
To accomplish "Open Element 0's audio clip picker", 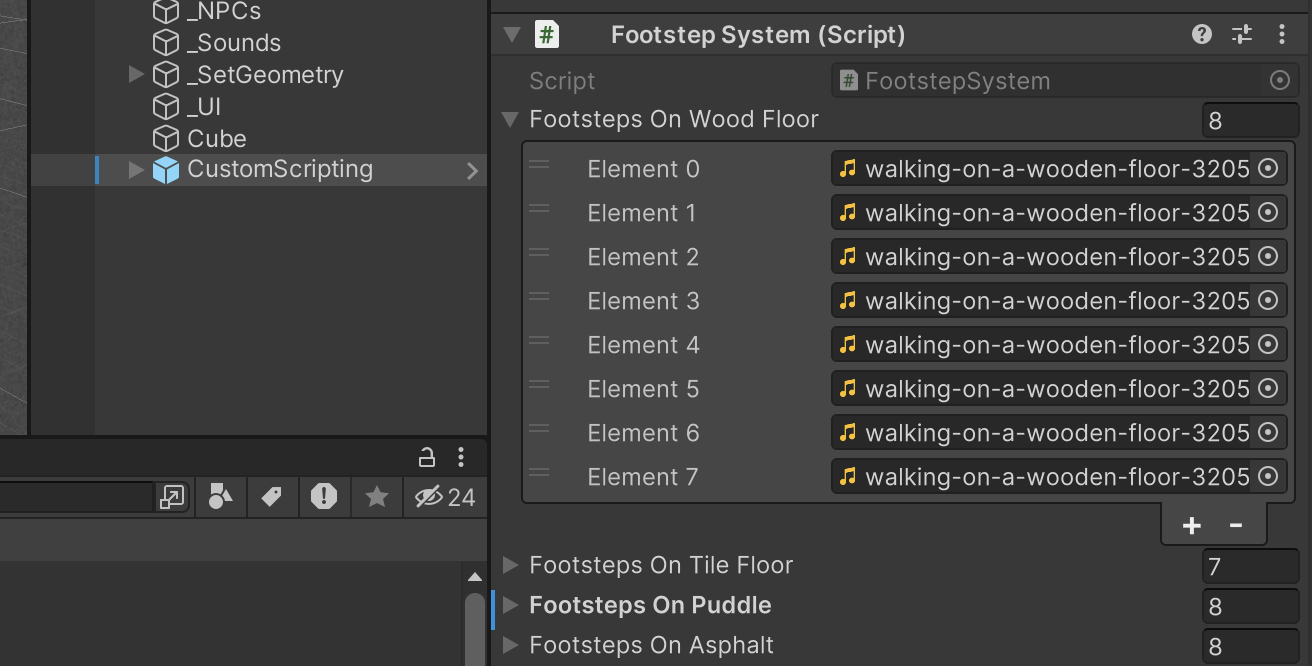I will point(1268,168).
